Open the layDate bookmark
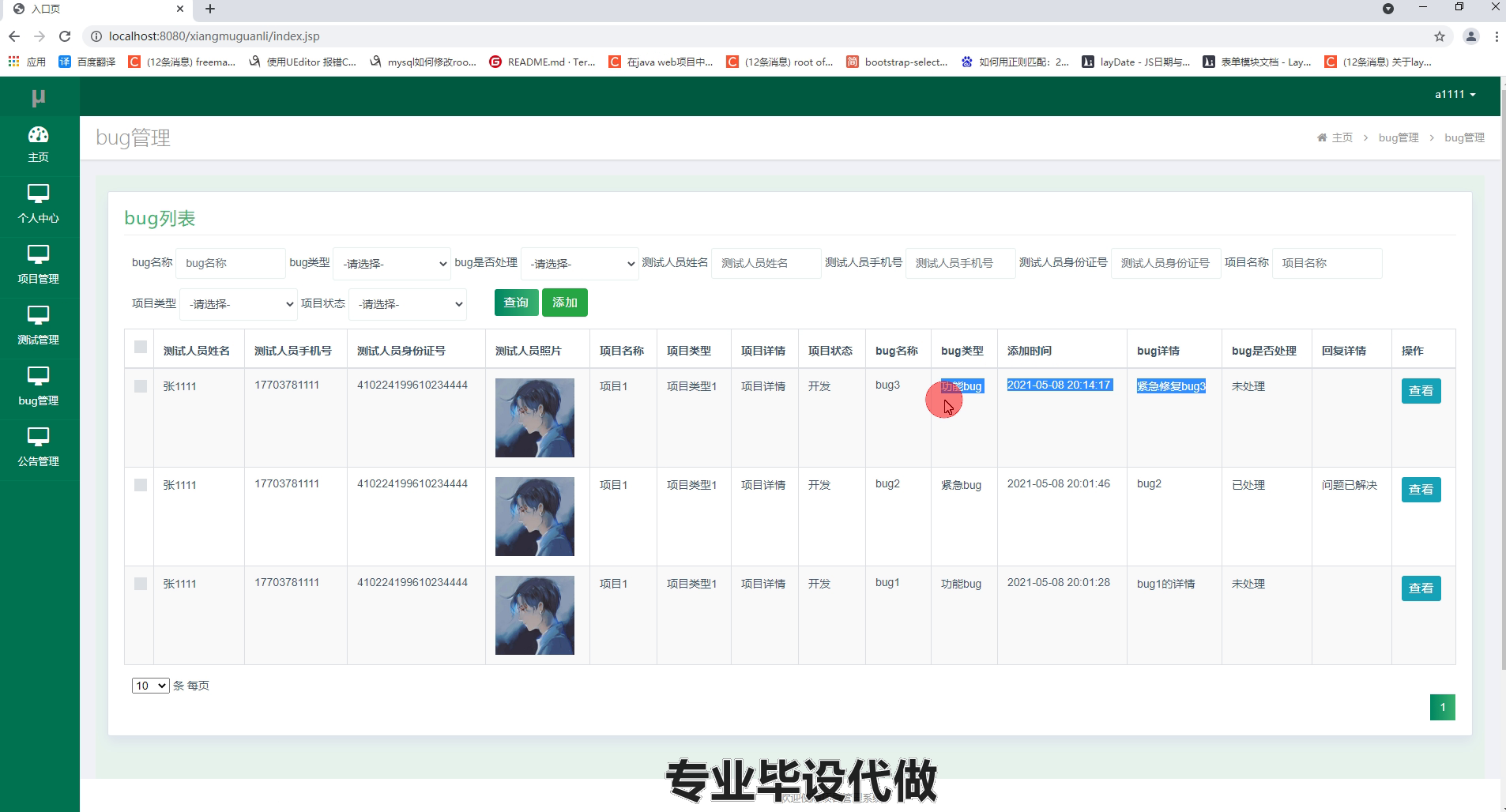The image size is (1506, 812). pos(1136,62)
